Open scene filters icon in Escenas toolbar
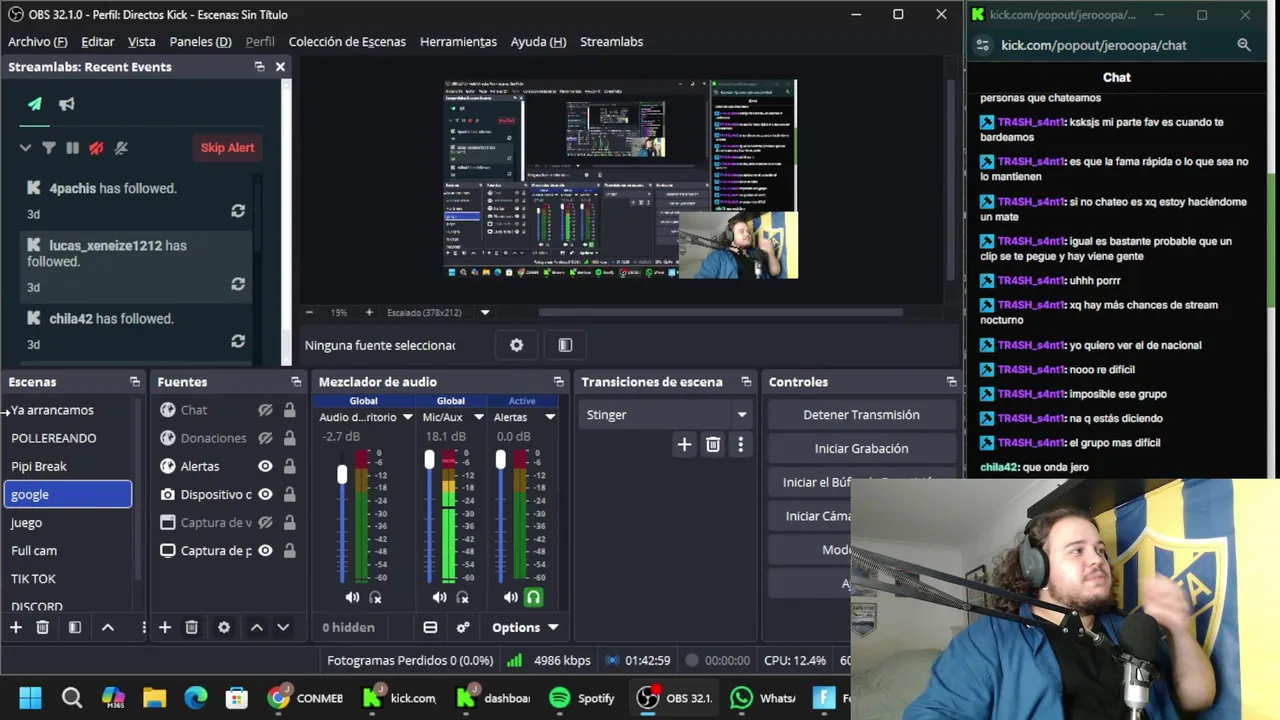 [x=74, y=627]
